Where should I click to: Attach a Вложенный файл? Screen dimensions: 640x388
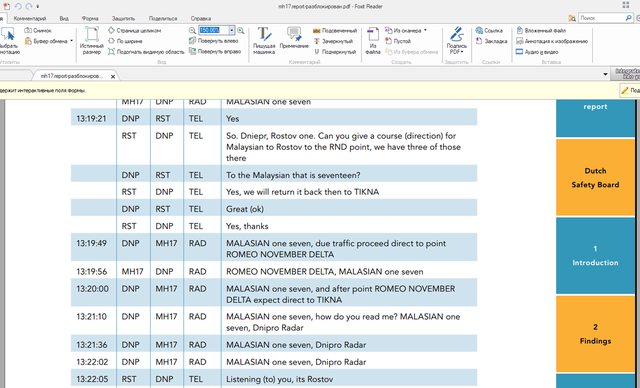click(541, 31)
